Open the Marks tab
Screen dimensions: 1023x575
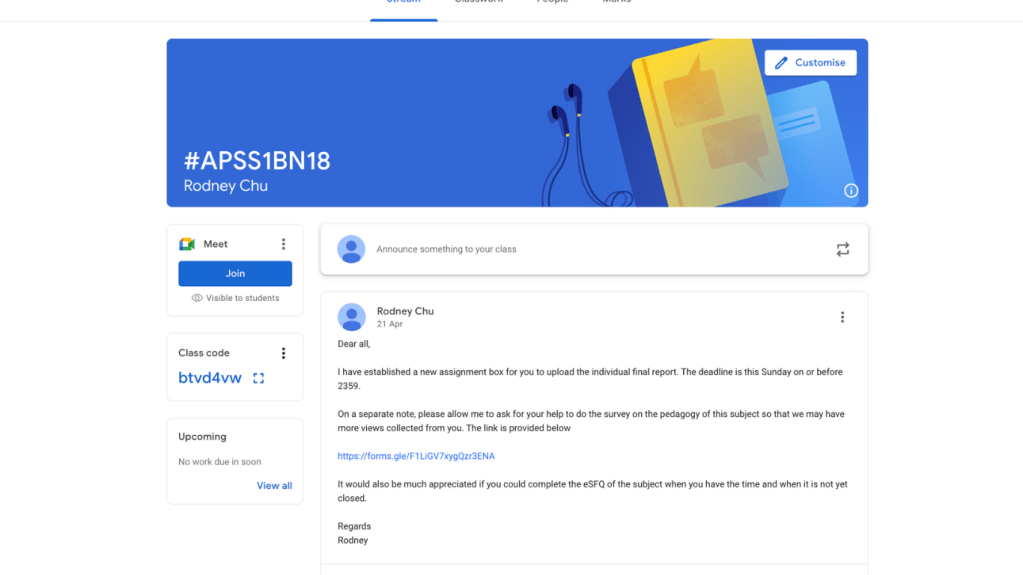[x=616, y=3]
